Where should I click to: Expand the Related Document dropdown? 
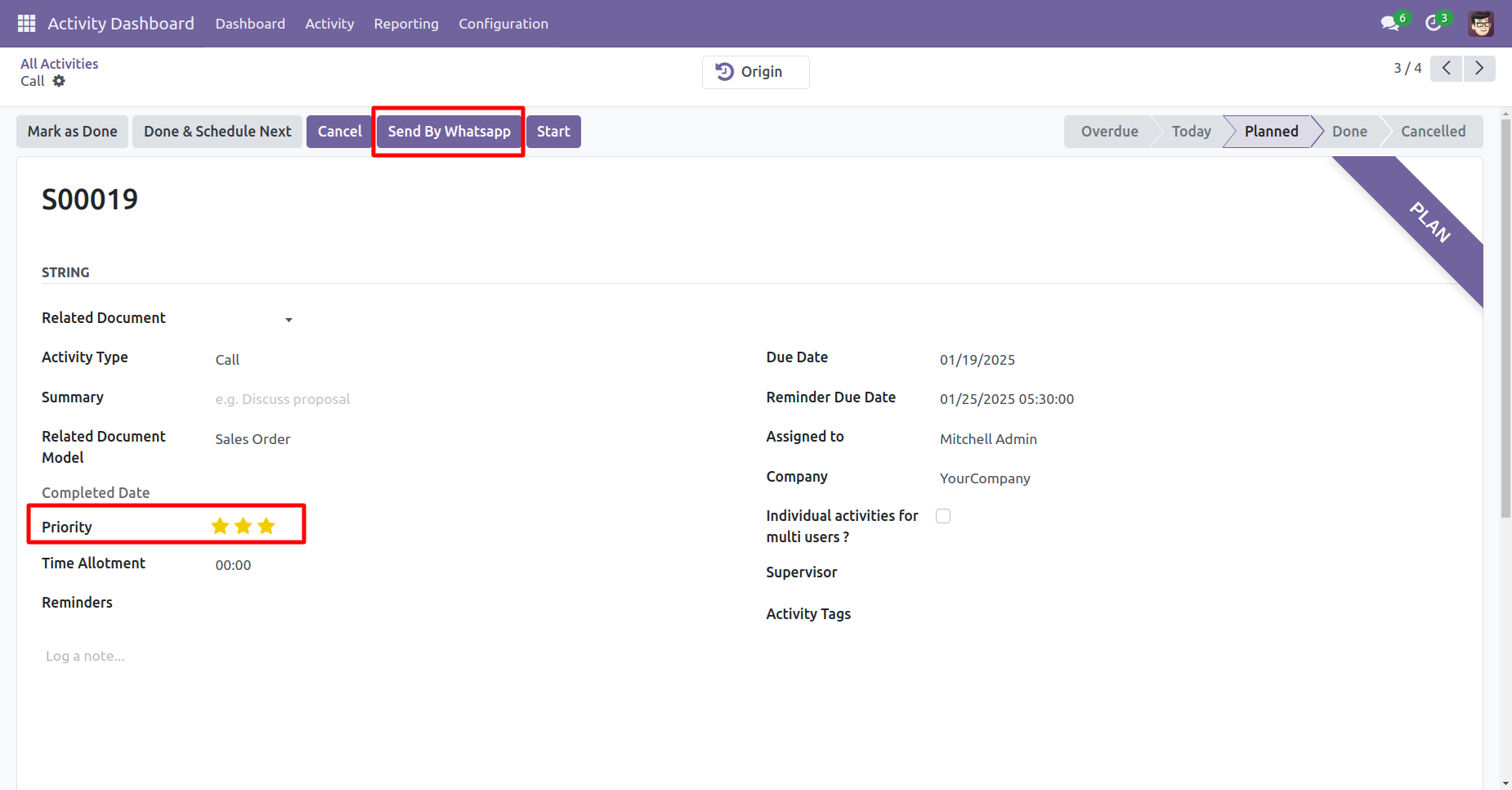click(x=289, y=320)
